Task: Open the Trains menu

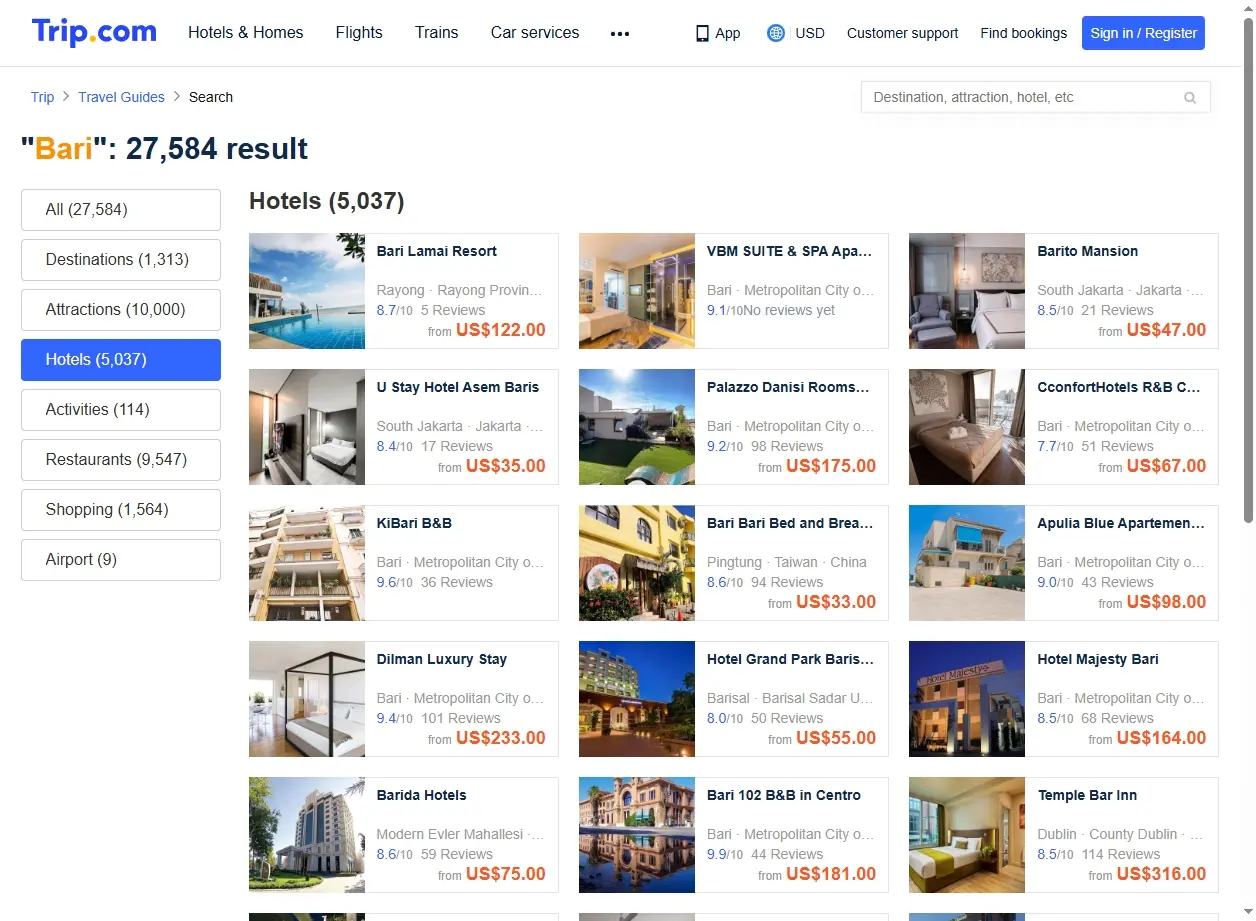Action: (x=437, y=32)
